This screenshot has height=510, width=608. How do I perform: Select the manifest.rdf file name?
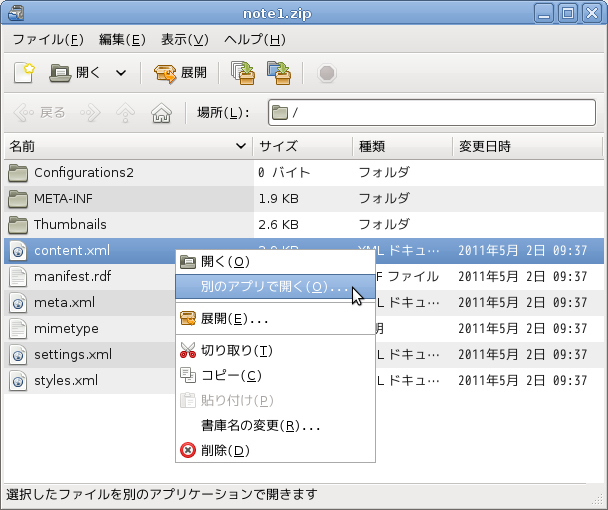coord(73,277)
